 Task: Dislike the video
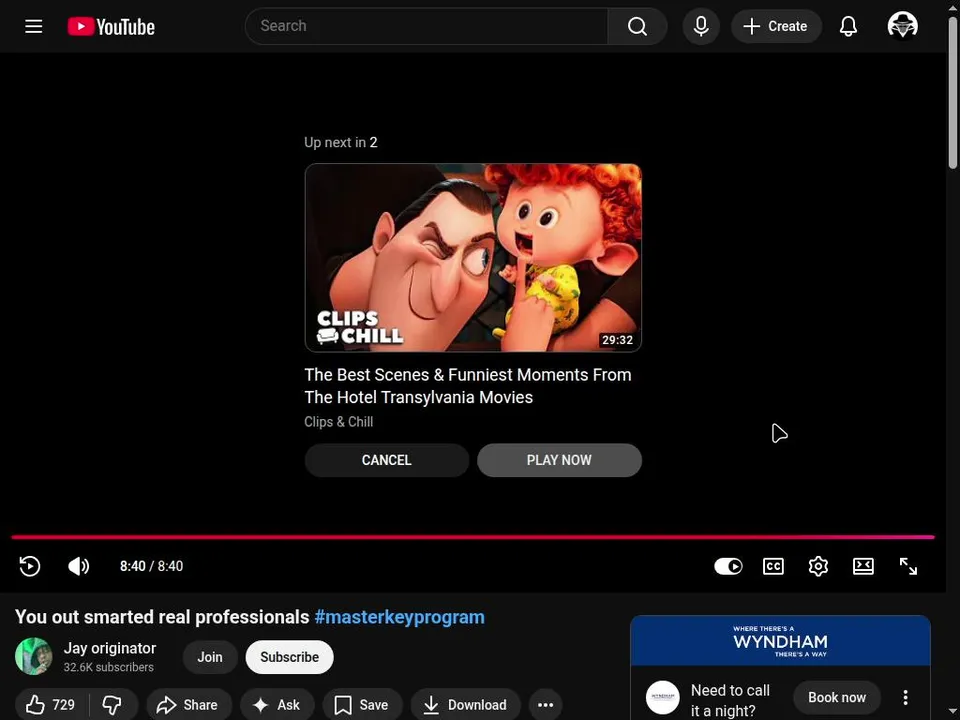pos(113,705)
